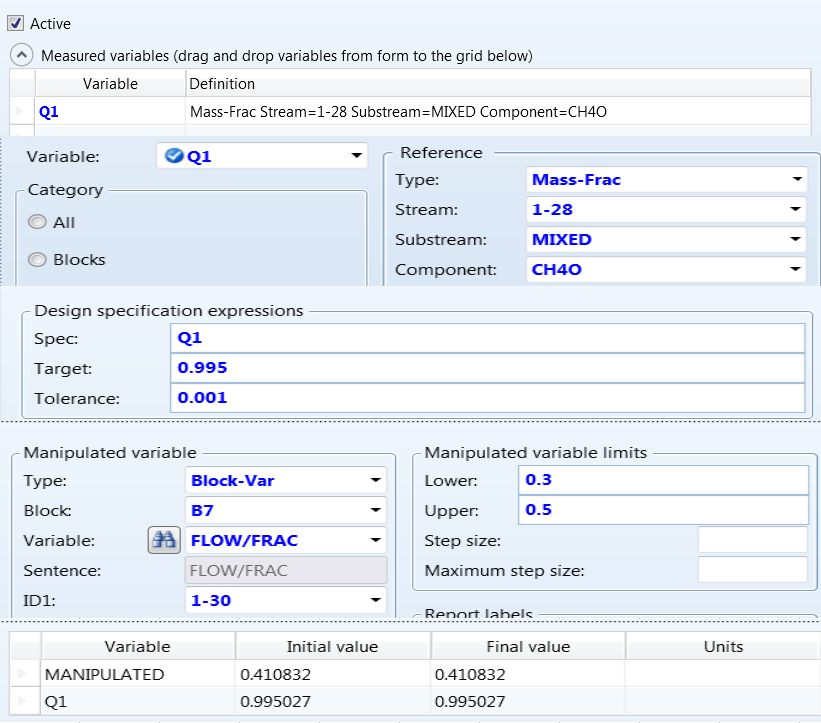
Task: Click the Tolerance input field
Action: (x=487, y=398)
